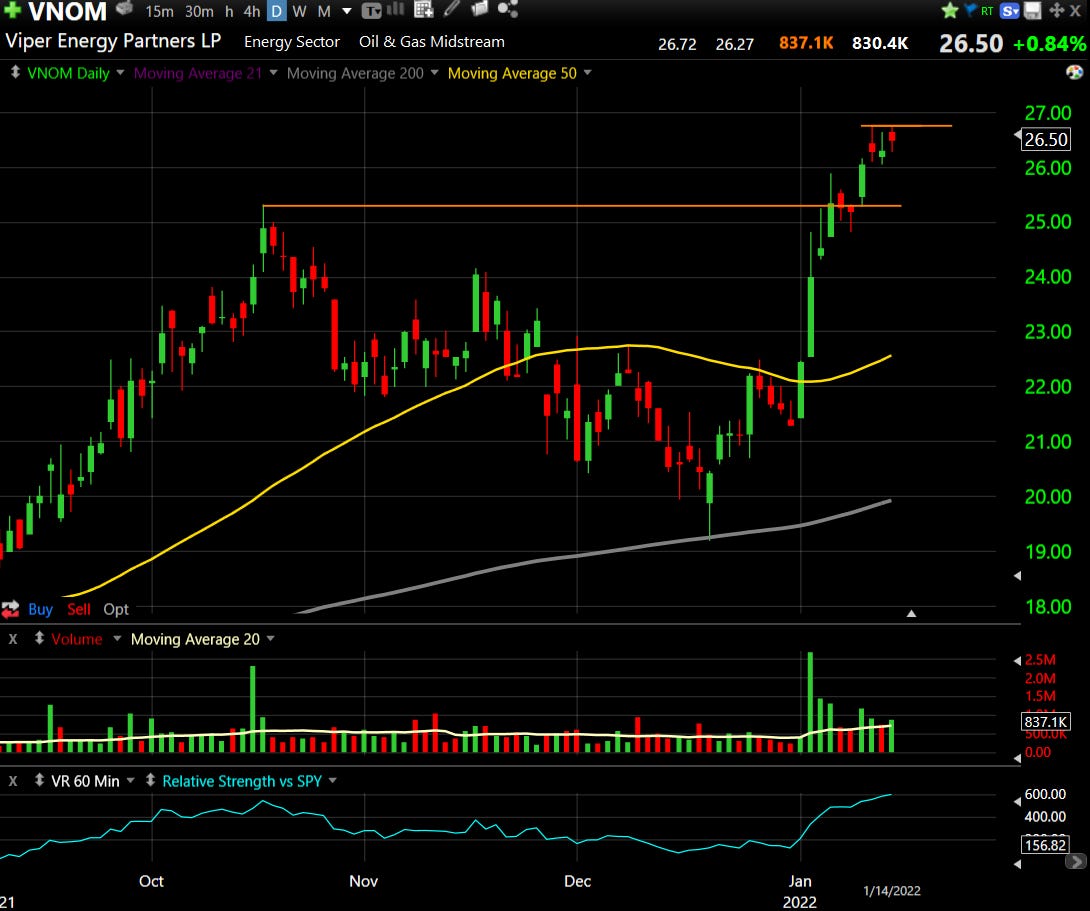Open the VR 60 Min dropdown arrow

[x=131, y=781]
